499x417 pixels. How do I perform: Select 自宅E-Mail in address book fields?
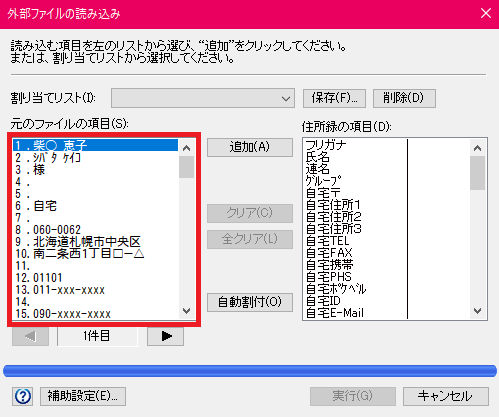pyautogui.click(x=355, y=313)
